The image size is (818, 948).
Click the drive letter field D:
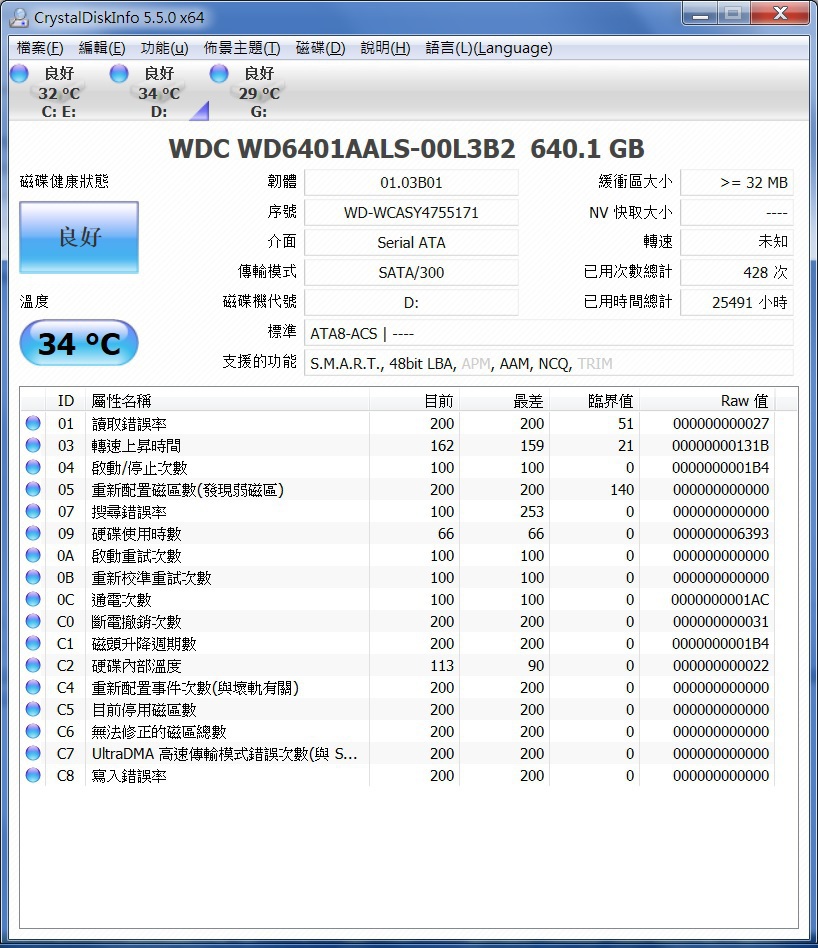point(411,302)
